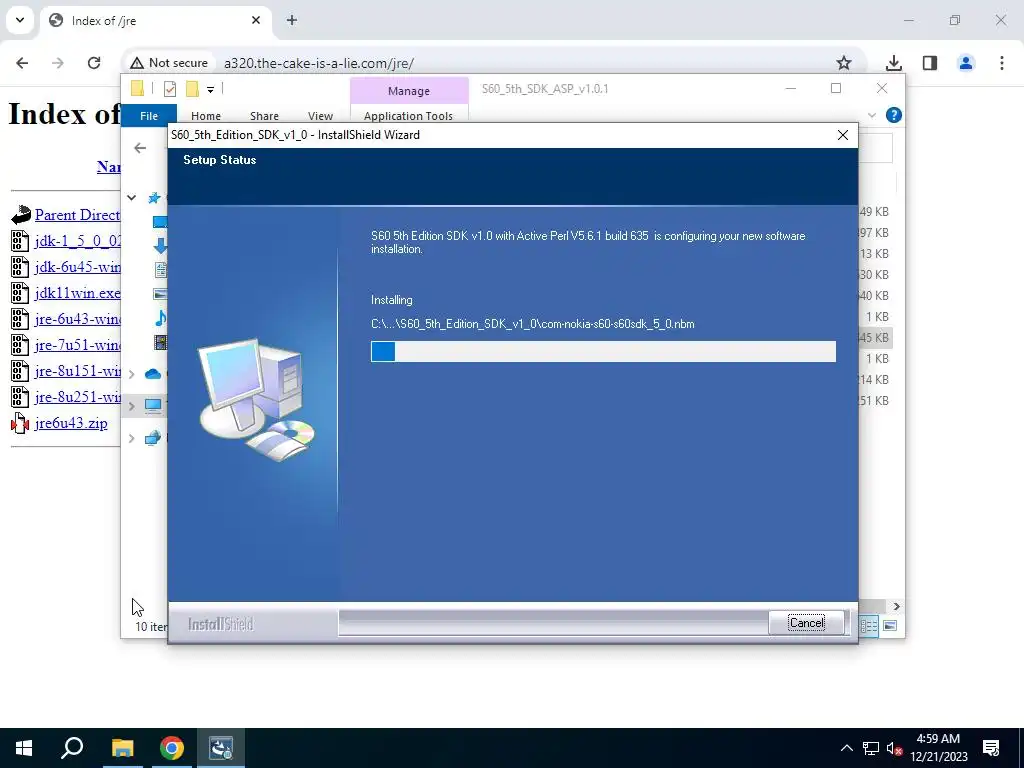Click Properties checkmark in Explorer quick access toolbar
1024x768 pixels.
(x=170, y=89)
